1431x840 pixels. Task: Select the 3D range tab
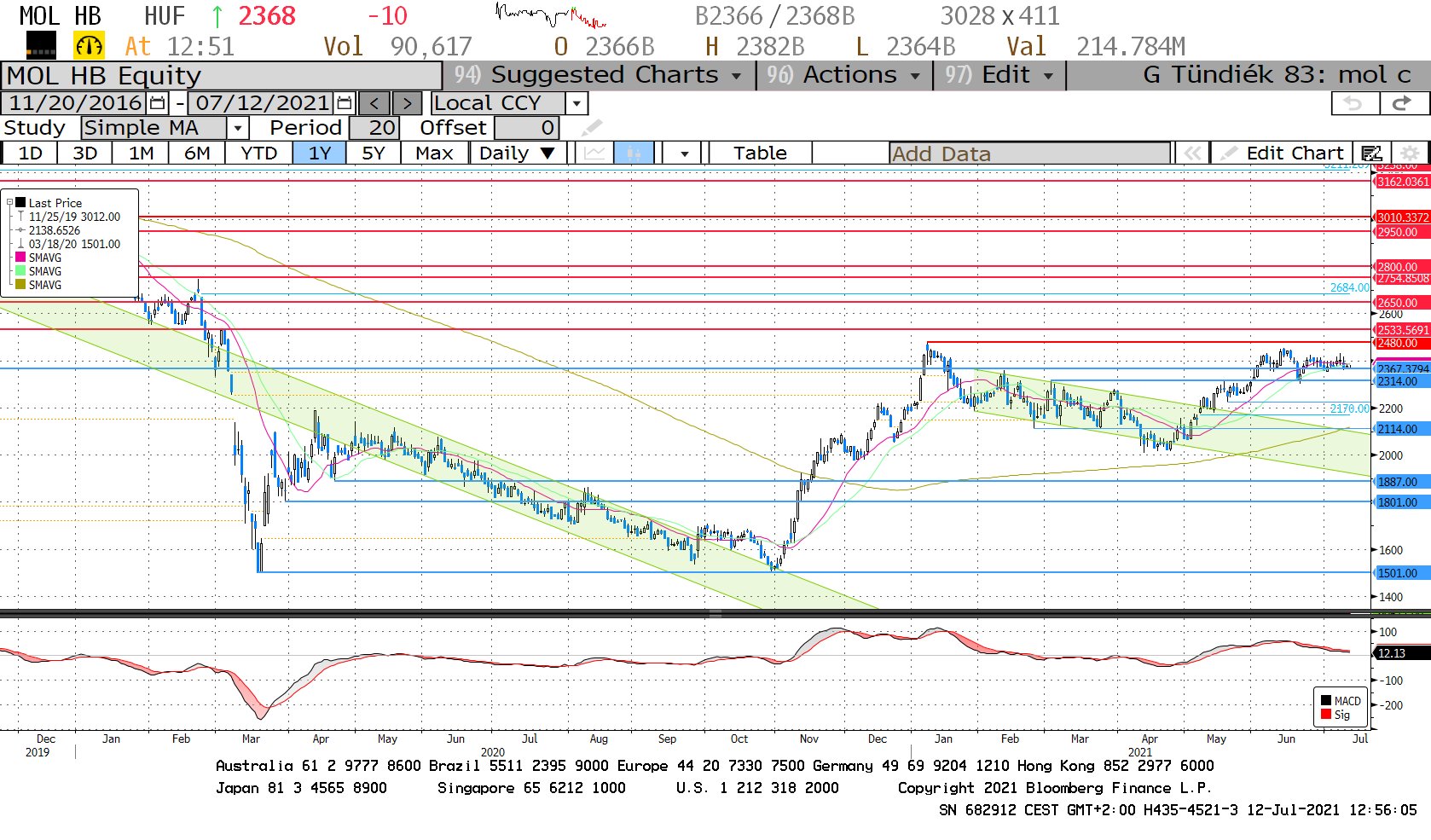tap(84, 154)
